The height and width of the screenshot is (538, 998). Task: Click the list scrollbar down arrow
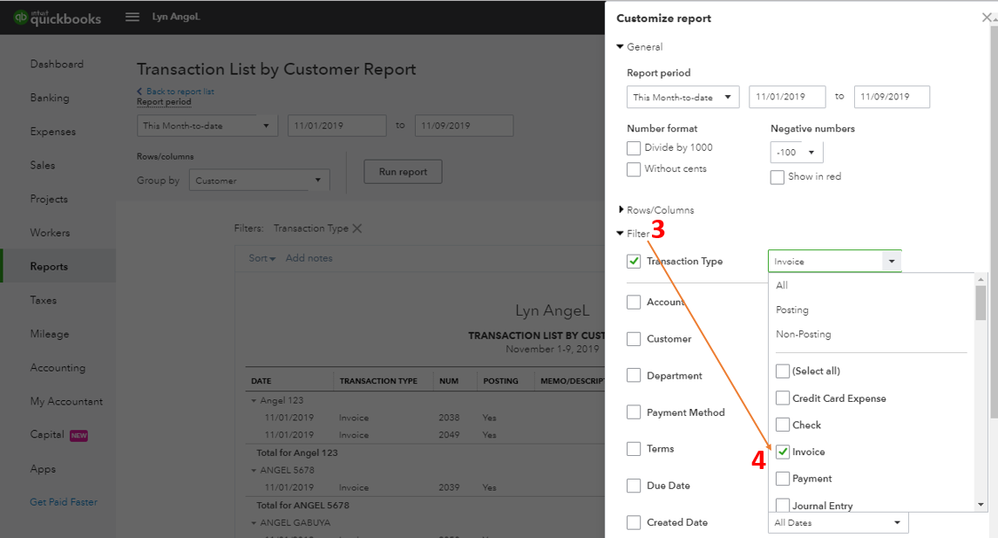[980, 505]
